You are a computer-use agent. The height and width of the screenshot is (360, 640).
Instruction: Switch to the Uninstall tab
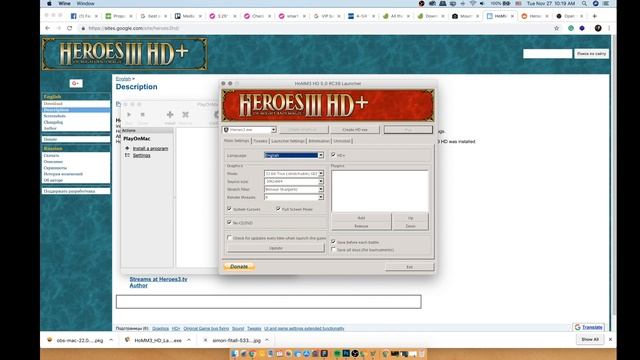[x=342, y=141]
